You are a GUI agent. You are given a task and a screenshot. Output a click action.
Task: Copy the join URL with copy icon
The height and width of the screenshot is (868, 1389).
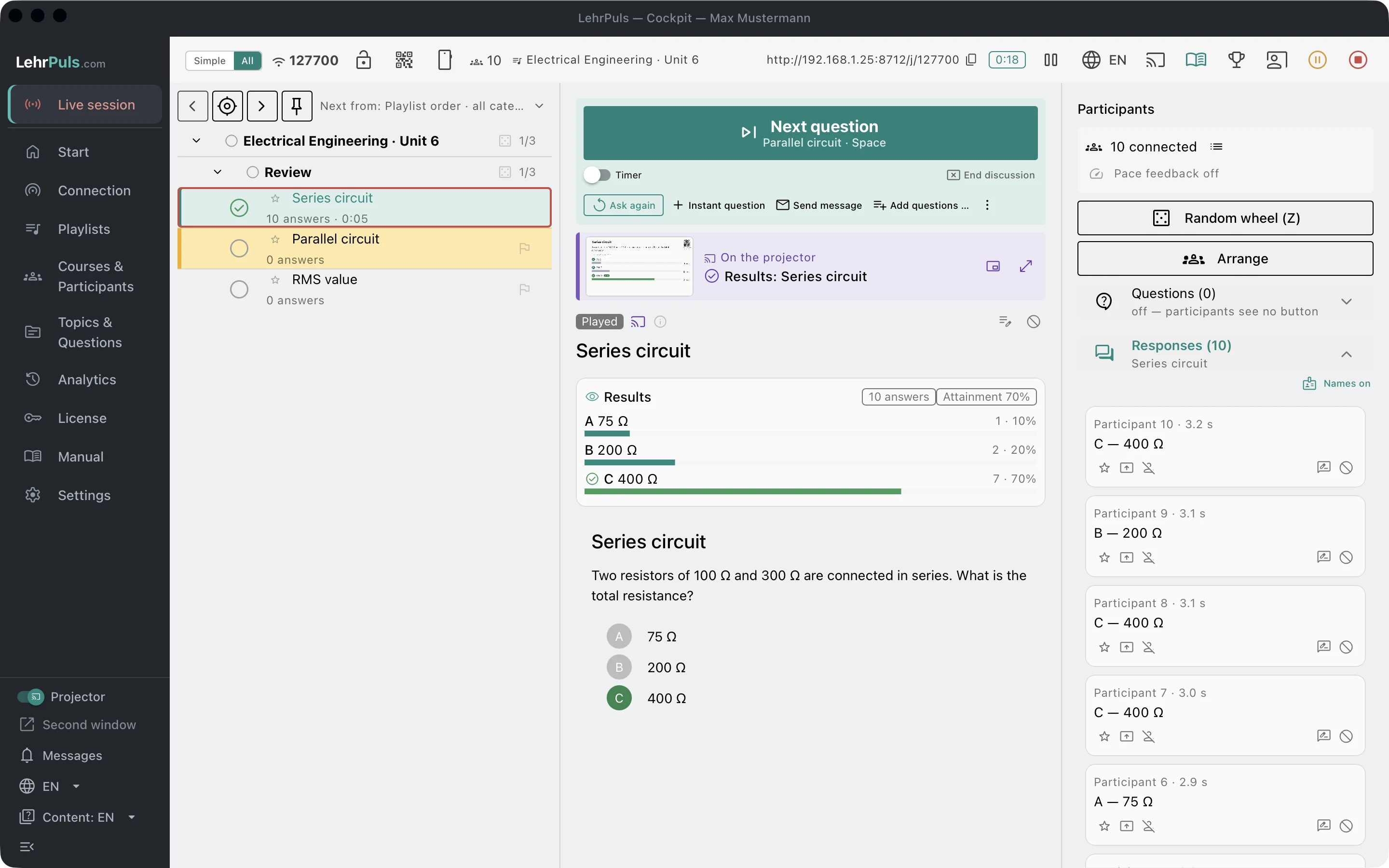(x=971, y=60)
